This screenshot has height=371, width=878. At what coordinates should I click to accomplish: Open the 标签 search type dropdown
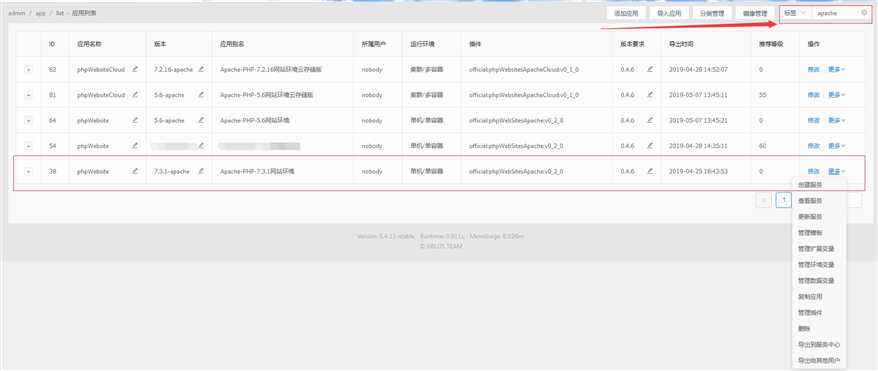tap(795, 13)
